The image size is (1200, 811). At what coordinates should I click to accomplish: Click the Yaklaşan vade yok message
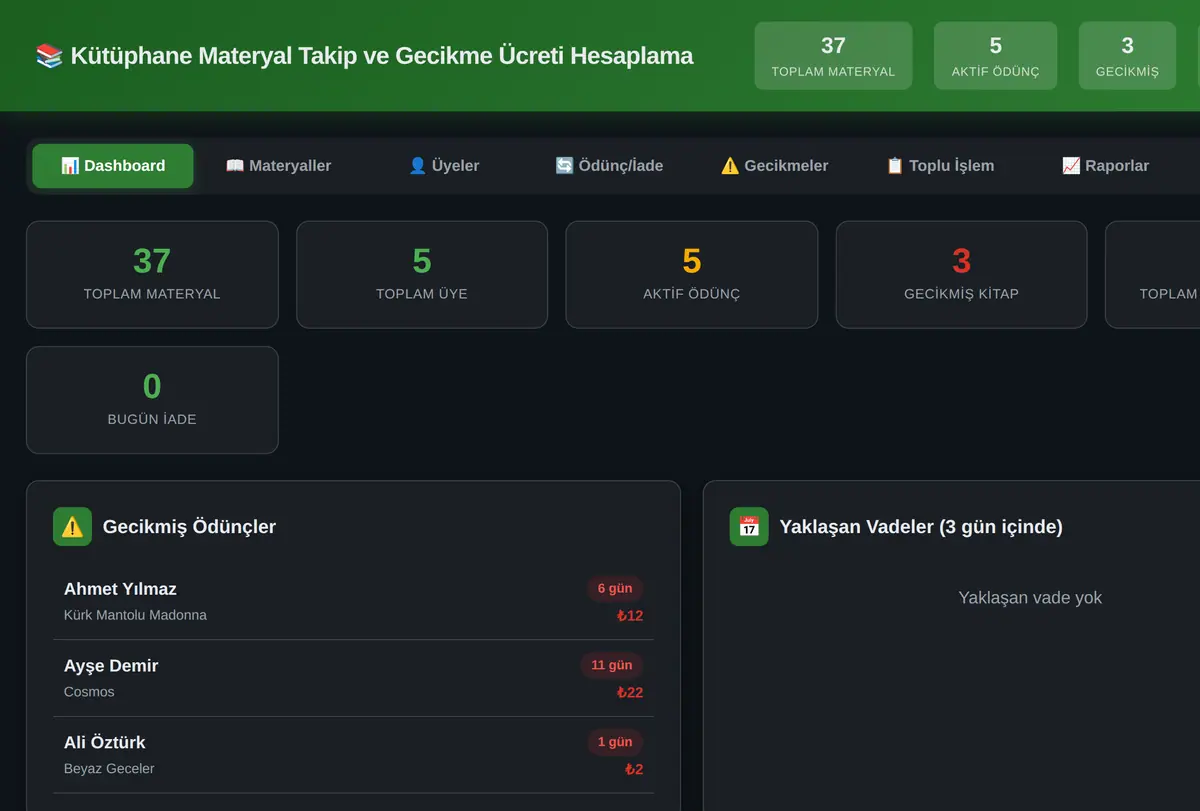tap(1030, 598)
